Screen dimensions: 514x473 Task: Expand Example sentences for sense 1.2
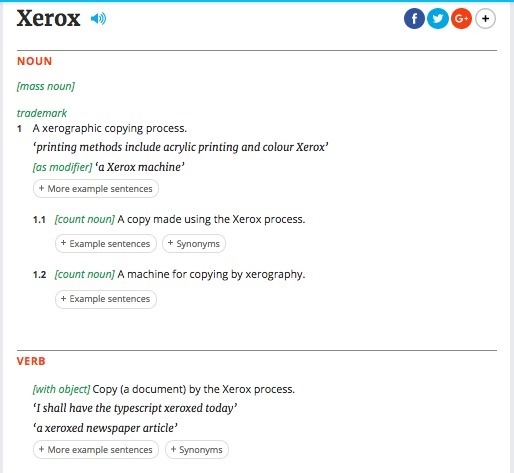point(106,299)
